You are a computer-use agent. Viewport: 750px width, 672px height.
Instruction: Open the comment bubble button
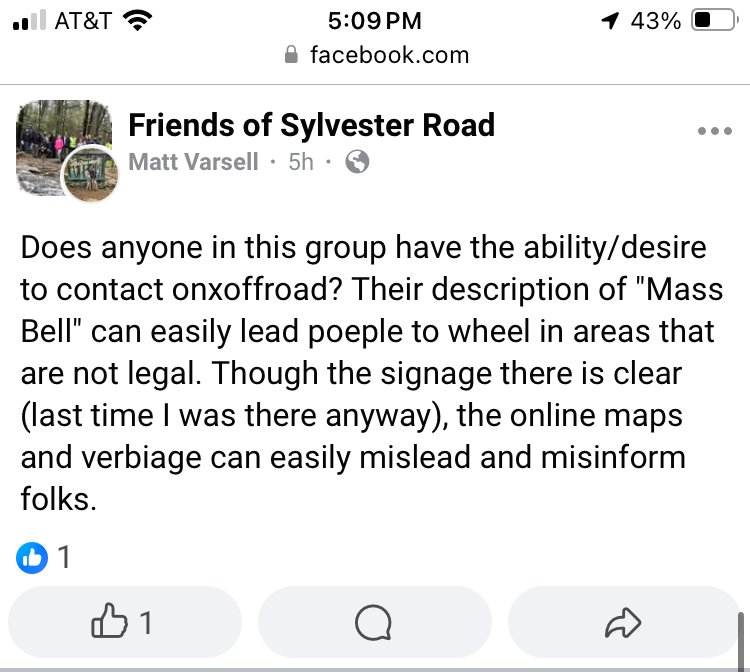375,621
